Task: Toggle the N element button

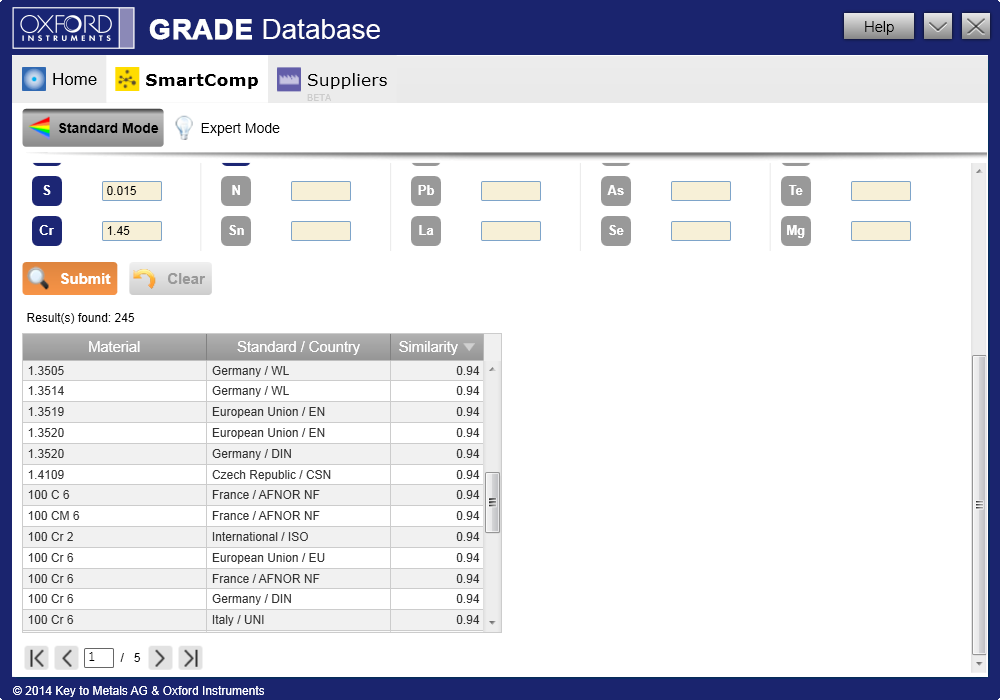Action: (236, 191)
